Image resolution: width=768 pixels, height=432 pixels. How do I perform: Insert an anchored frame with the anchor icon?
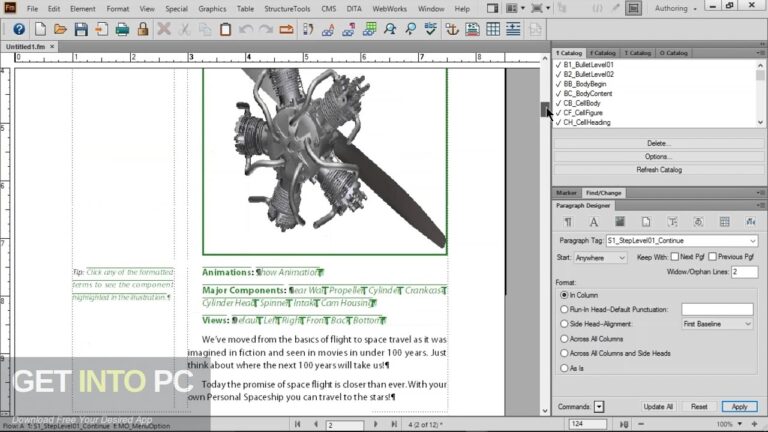[x=452, y=29]
